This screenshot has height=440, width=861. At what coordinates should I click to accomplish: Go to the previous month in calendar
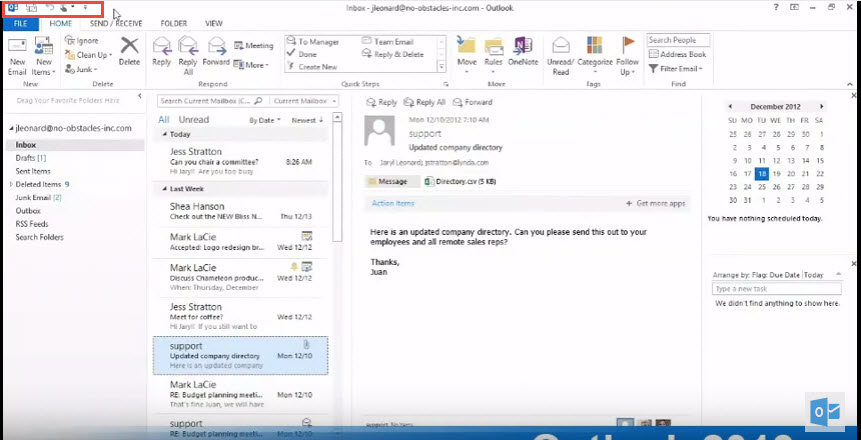coord(730,107)
